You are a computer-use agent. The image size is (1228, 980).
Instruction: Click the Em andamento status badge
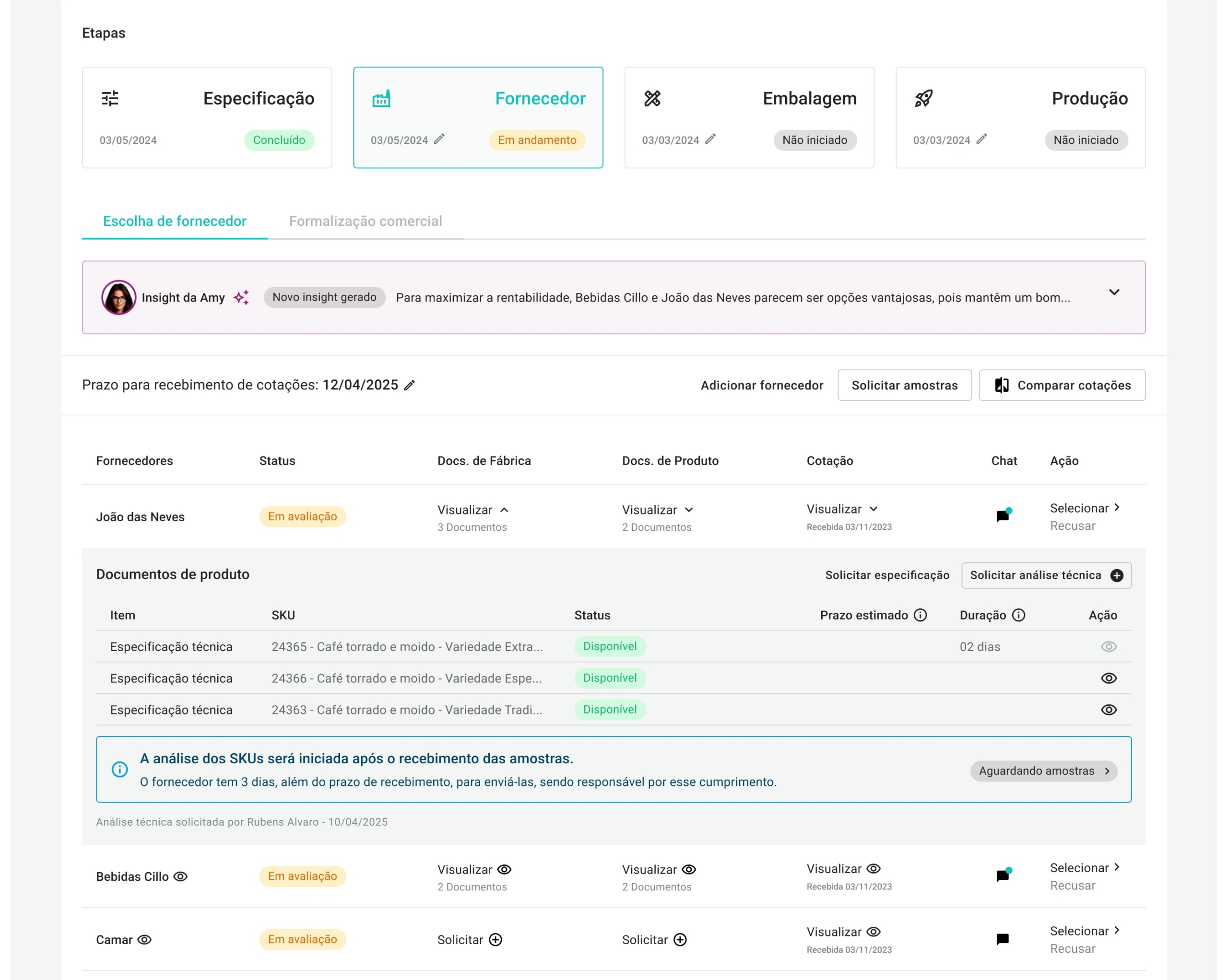coord(537,140)
